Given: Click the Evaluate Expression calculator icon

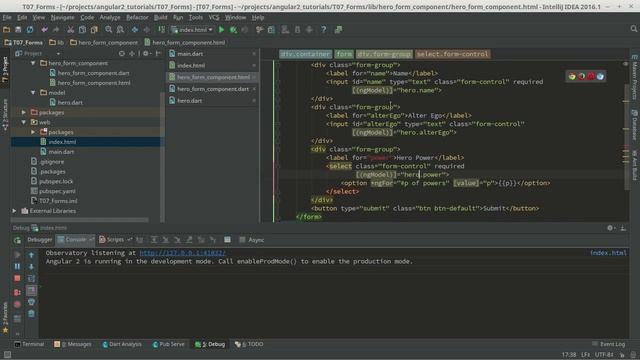Looking at the screenshot, I should point(227,240).
